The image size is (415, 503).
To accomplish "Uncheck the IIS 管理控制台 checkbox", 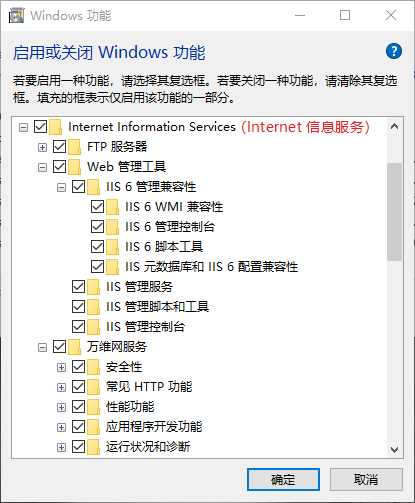I will coord(78,327).
